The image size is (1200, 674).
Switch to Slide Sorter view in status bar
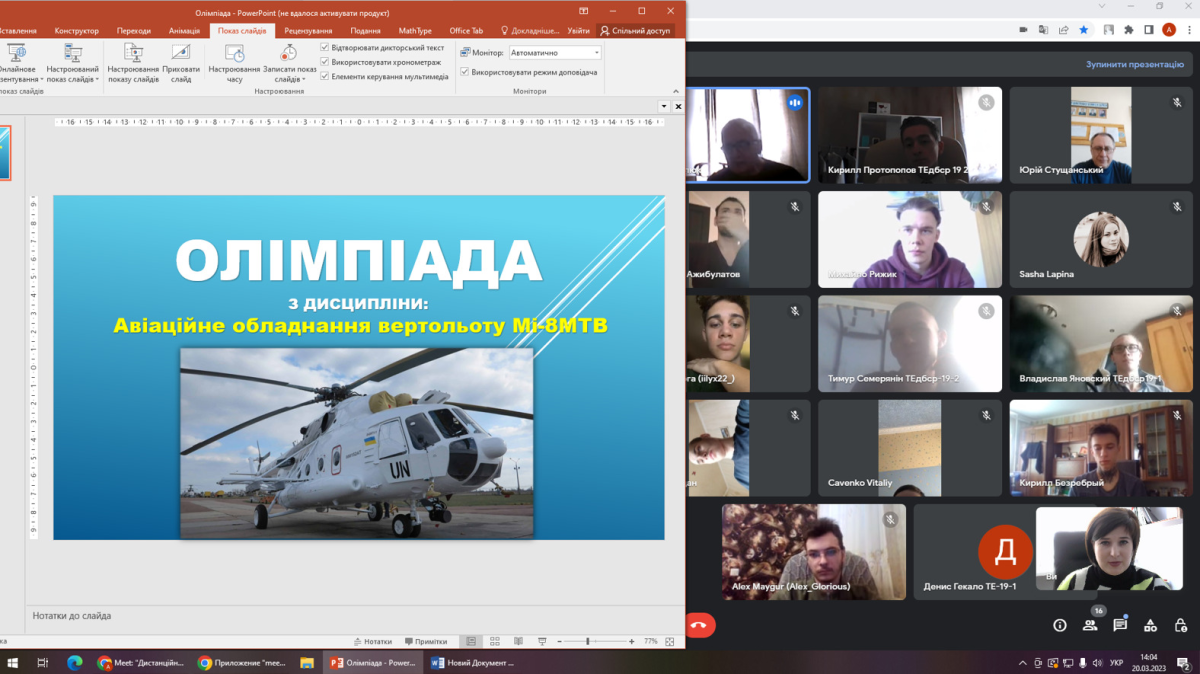click(494, 641)
